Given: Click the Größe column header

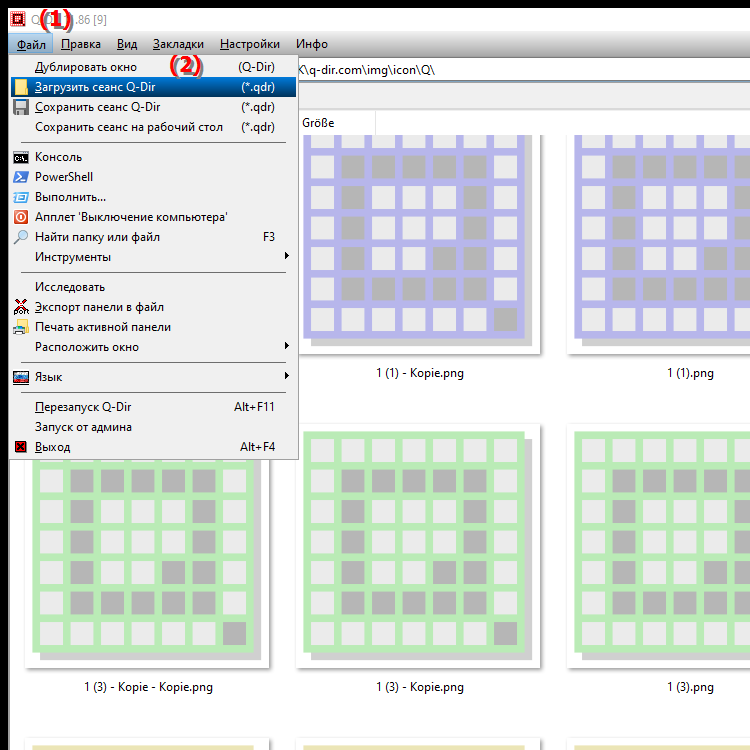Looking at the screenshot, I should tap(337, 123).
